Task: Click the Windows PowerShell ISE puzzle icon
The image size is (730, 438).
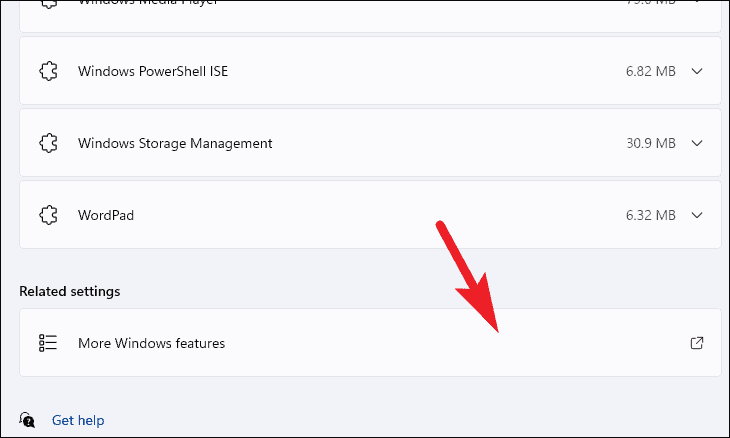Action: click(x=48, y=71)
